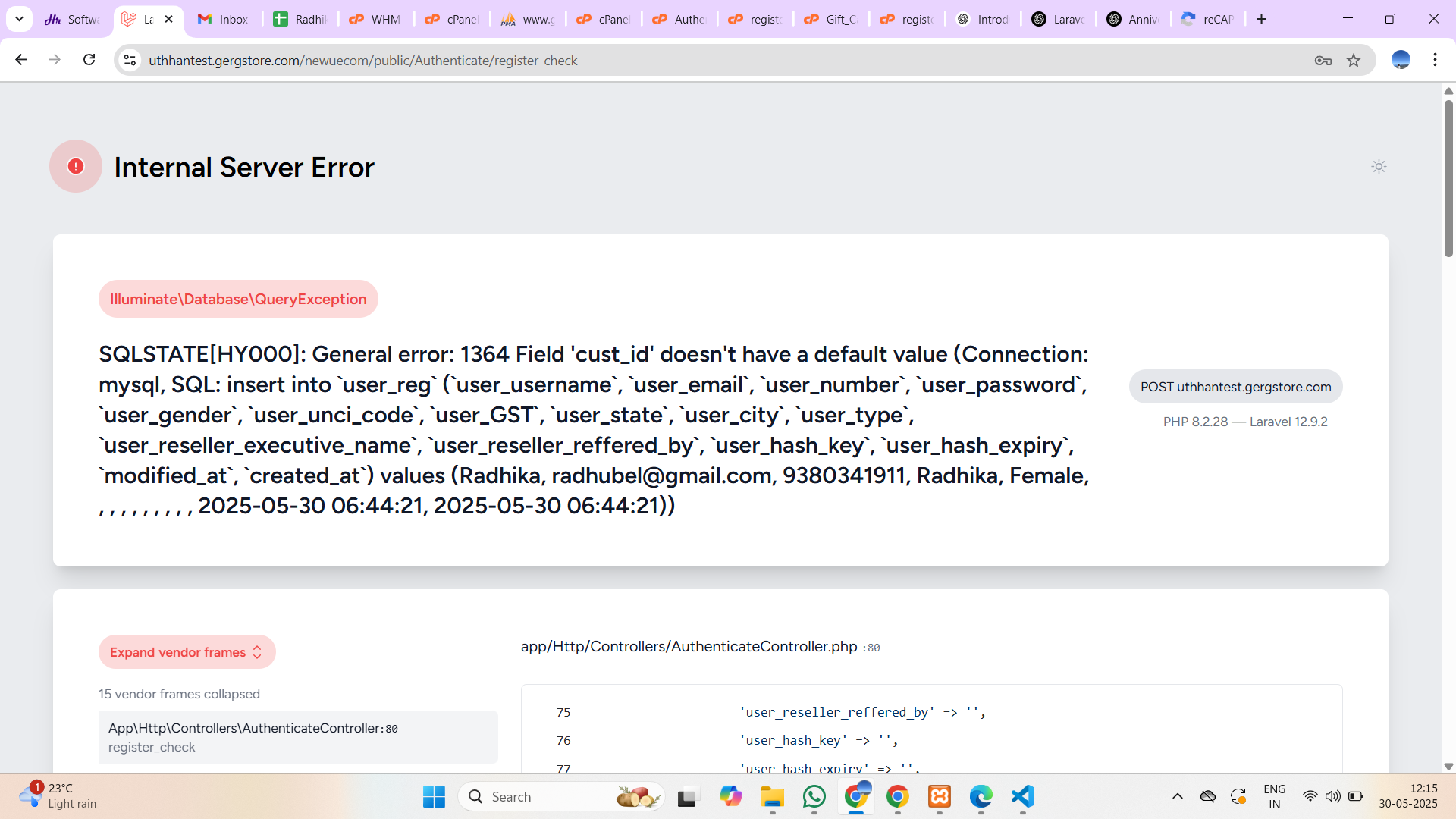Open WhatsApp from the taskbar
This screenshot has height=819, width=1456.
coord(814,797)
